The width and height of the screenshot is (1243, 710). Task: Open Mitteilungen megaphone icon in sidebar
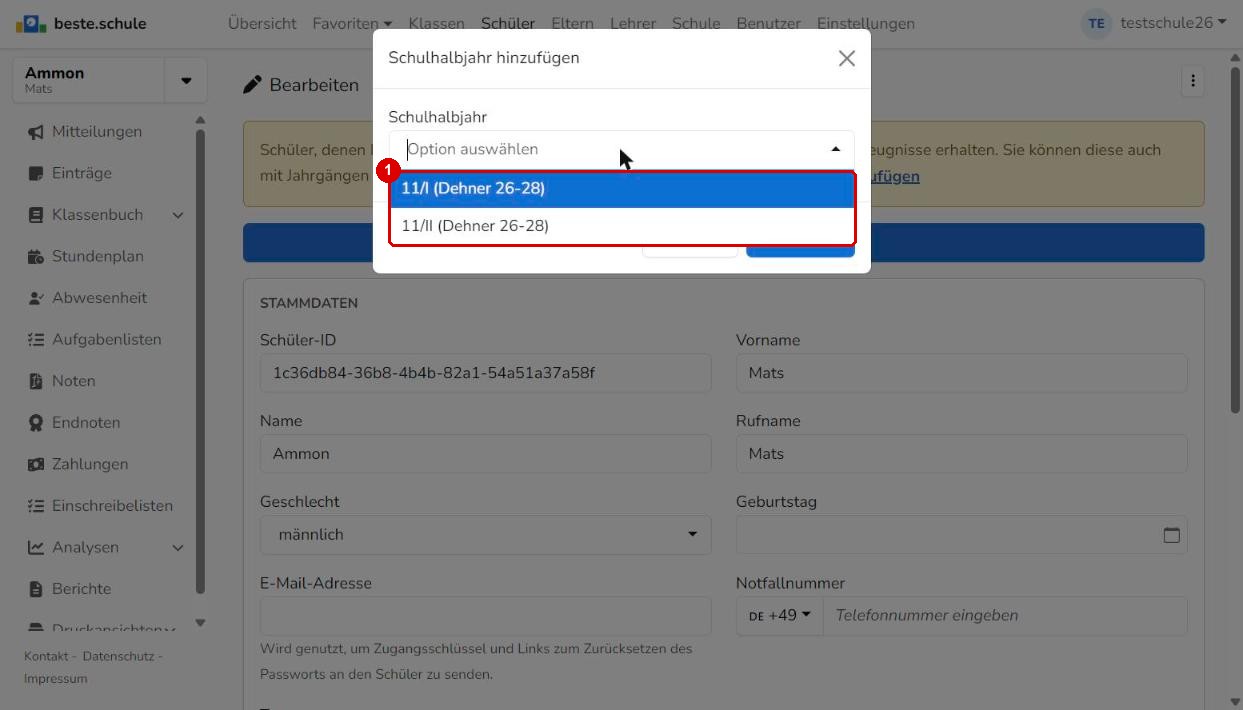point(36,132)
